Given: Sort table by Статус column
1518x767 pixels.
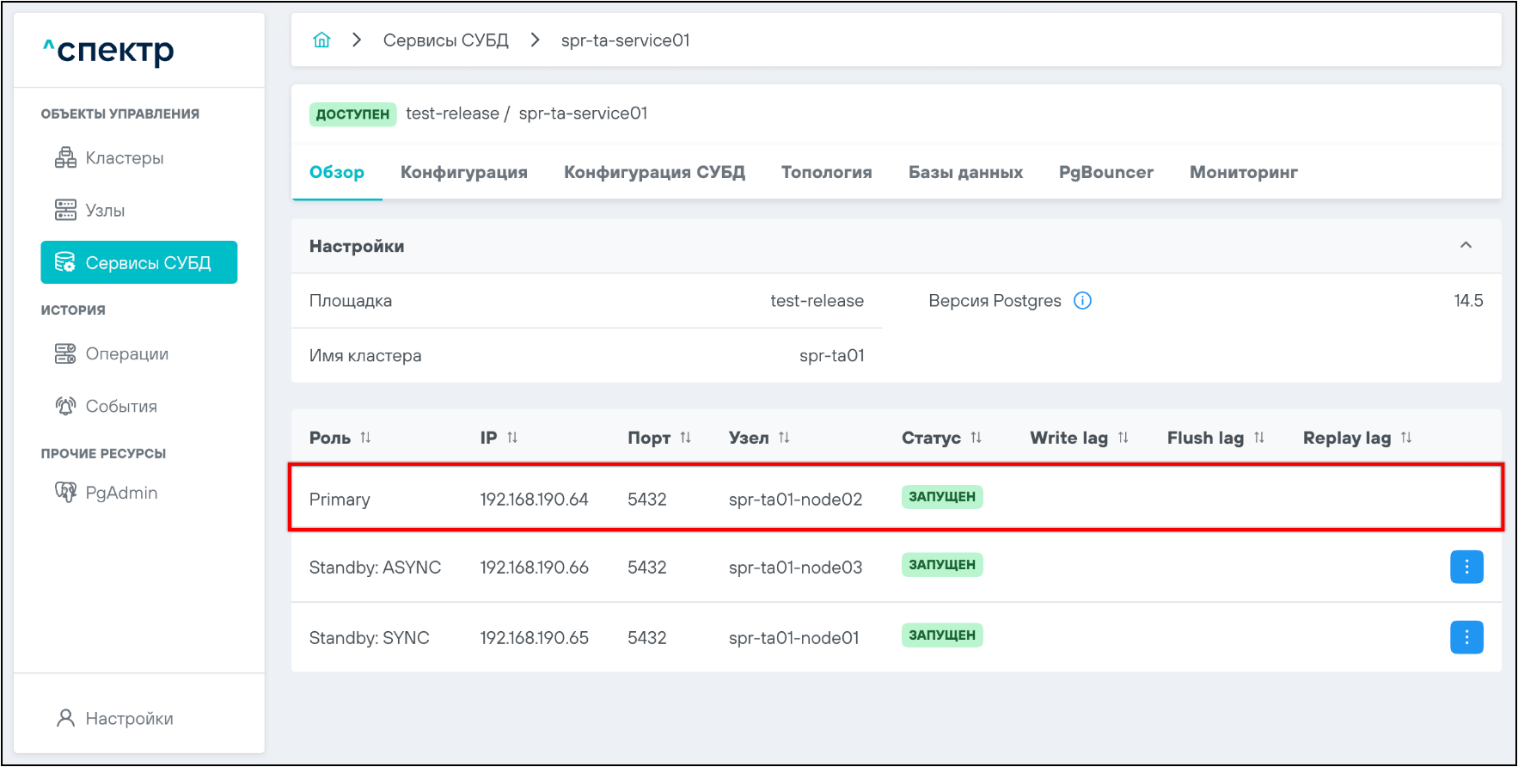Looking at the screenshot, I should click(976, 438).
